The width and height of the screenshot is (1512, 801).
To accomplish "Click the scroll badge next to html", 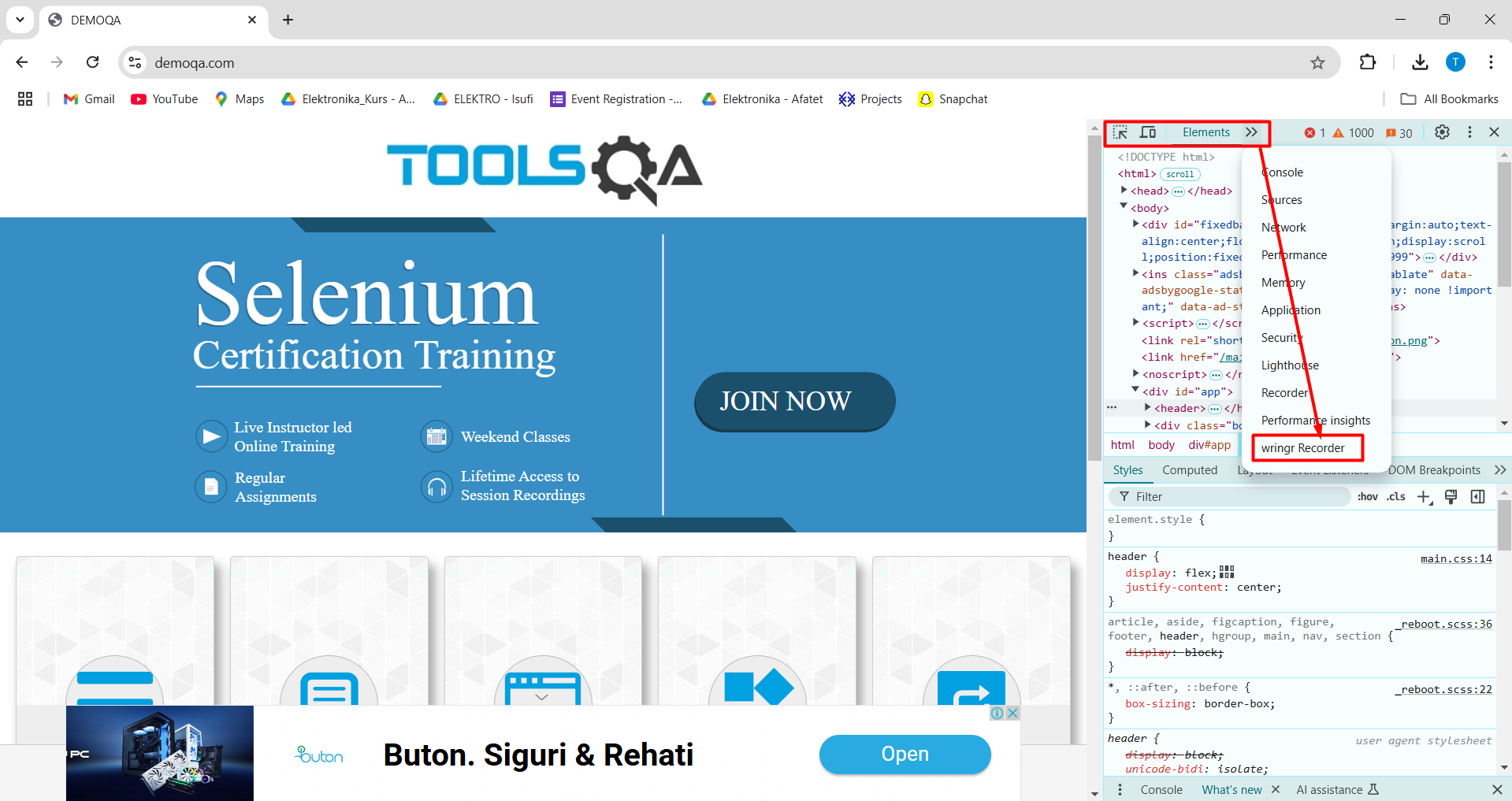I will (1180, 174).
